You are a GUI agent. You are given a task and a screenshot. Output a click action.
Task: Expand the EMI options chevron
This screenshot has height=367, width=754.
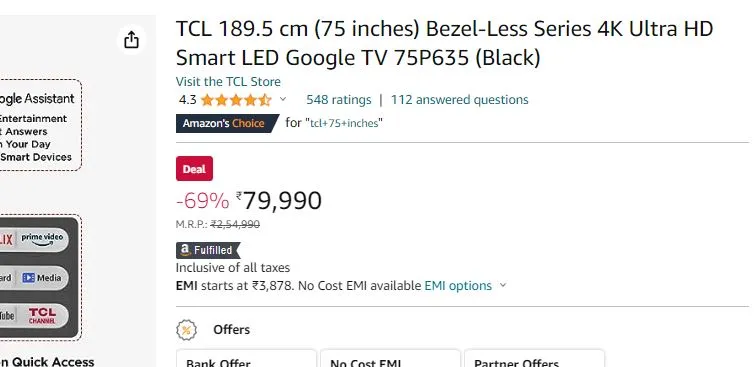point(503,285)
